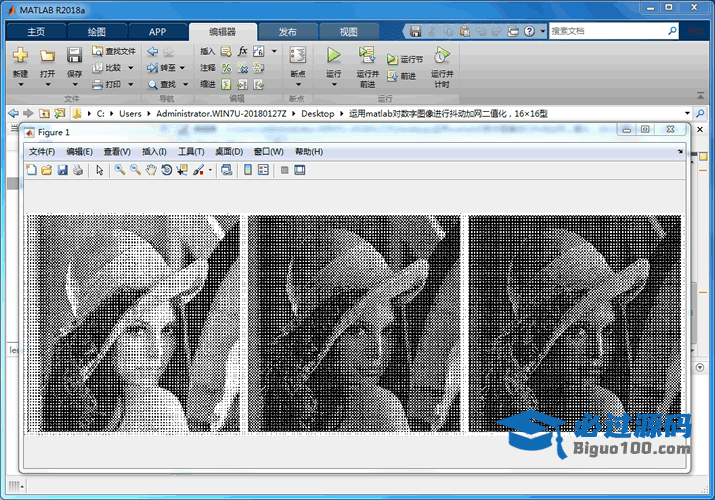Viewport: 715px width, 500px height.
Task: Click the middle dithered Lena image
Action: tap(354, 323)
